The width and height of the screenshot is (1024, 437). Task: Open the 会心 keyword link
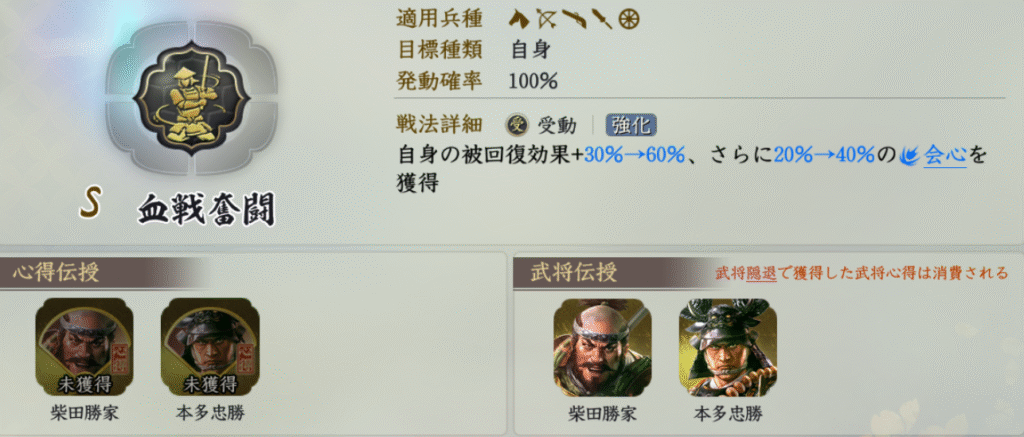point(944,157)
